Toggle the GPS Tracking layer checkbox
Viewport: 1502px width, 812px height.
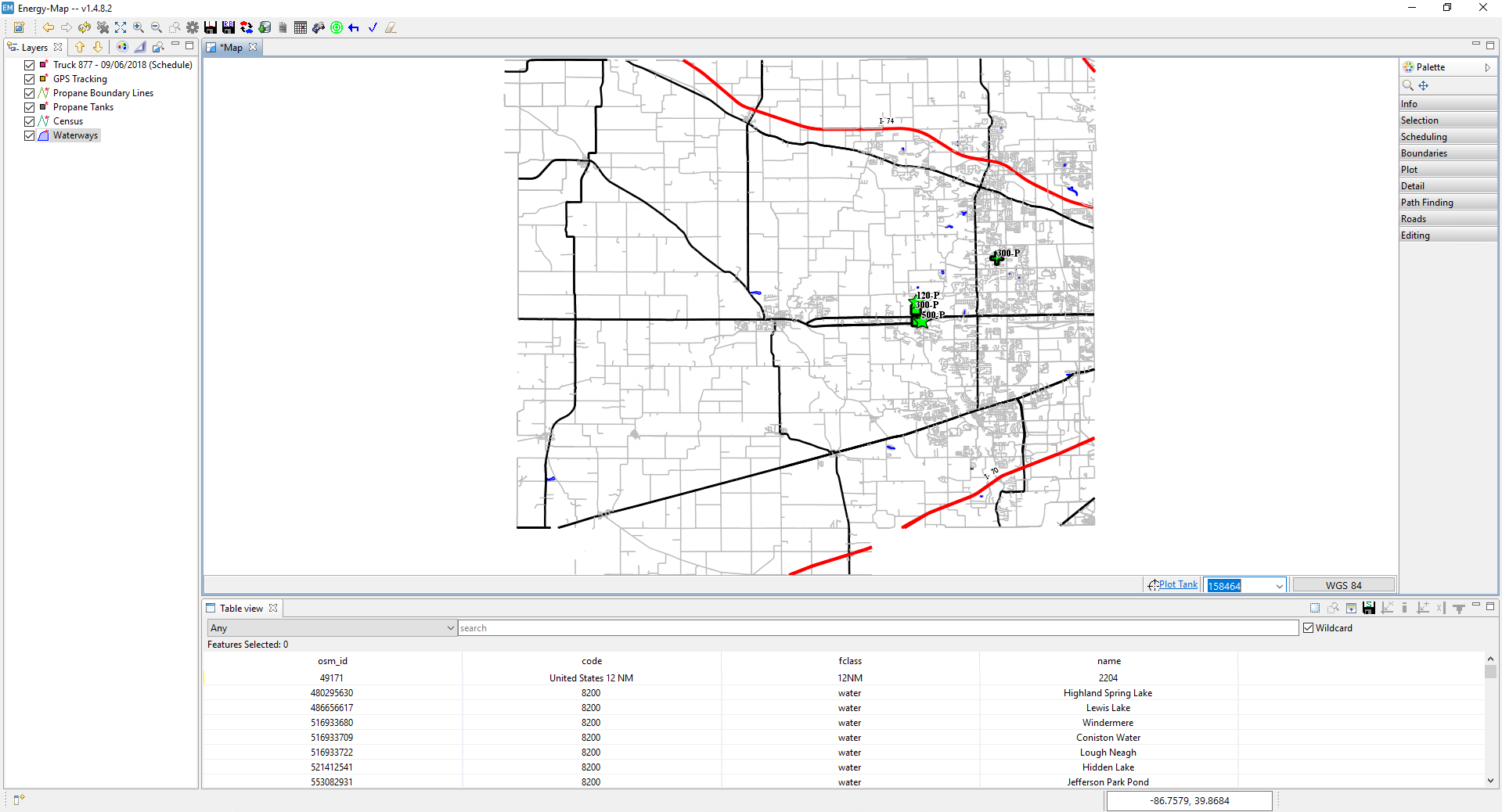tap(30, 79)
